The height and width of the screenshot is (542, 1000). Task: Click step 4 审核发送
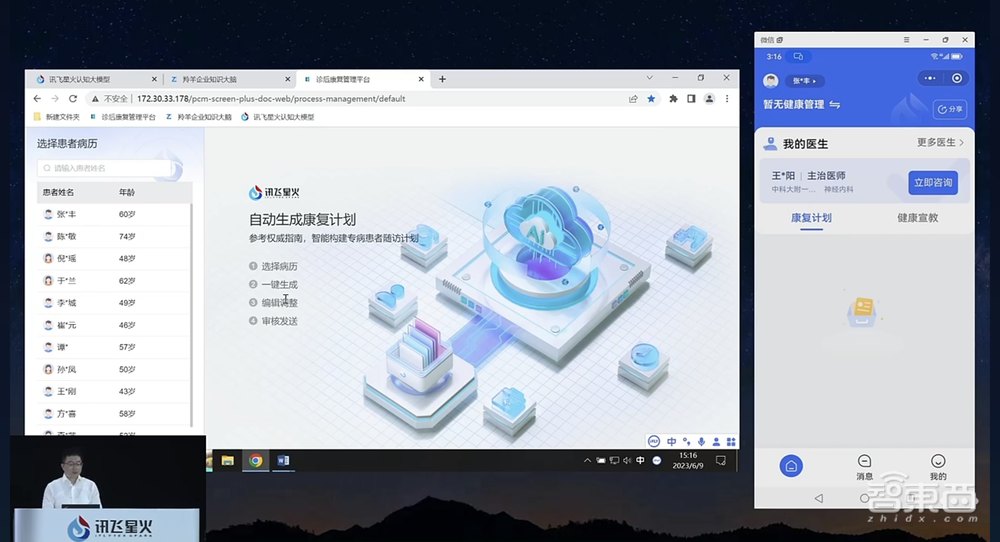point(273,321)
